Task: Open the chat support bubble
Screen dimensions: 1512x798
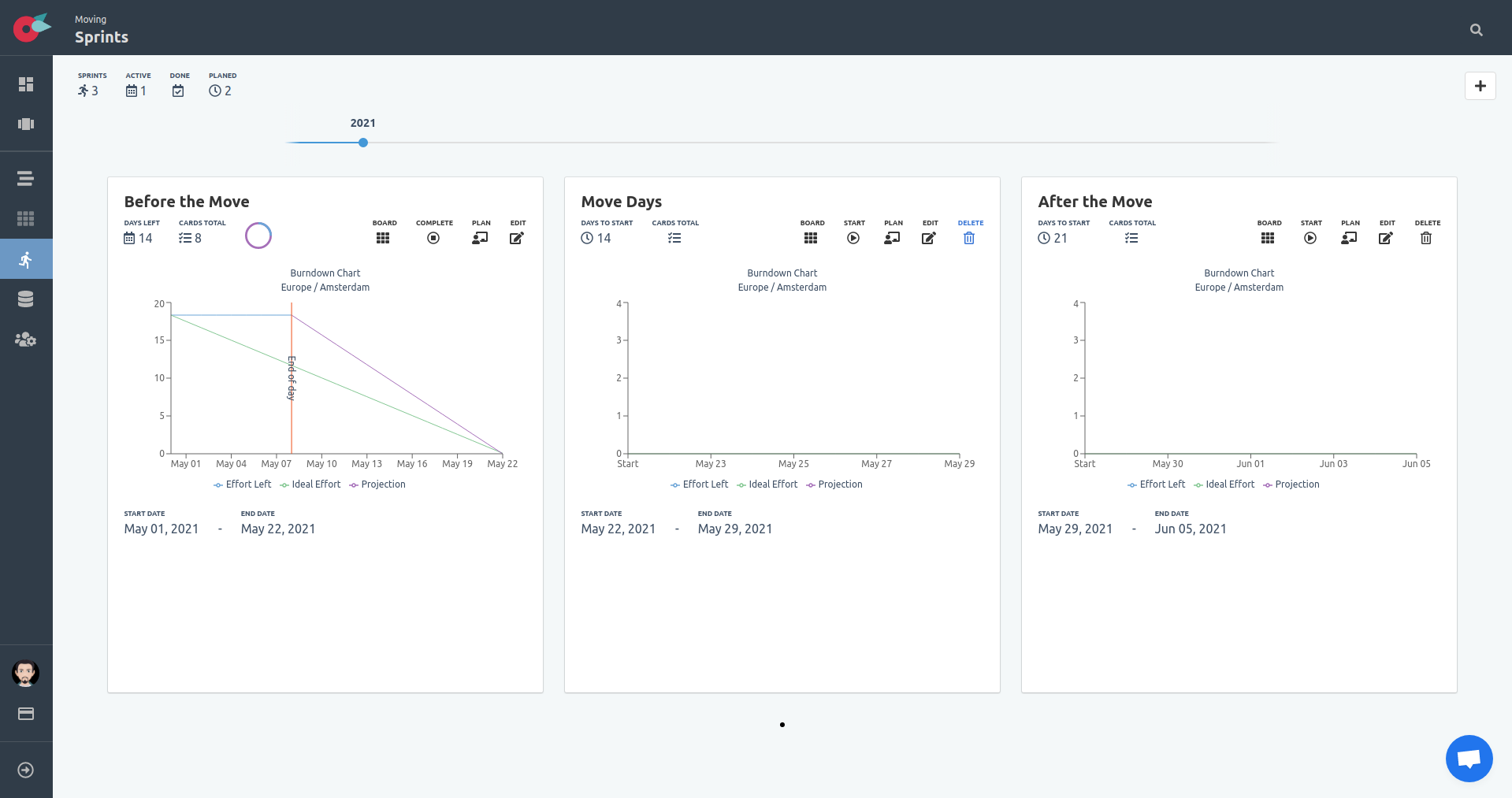Action: pos(1469,759)
